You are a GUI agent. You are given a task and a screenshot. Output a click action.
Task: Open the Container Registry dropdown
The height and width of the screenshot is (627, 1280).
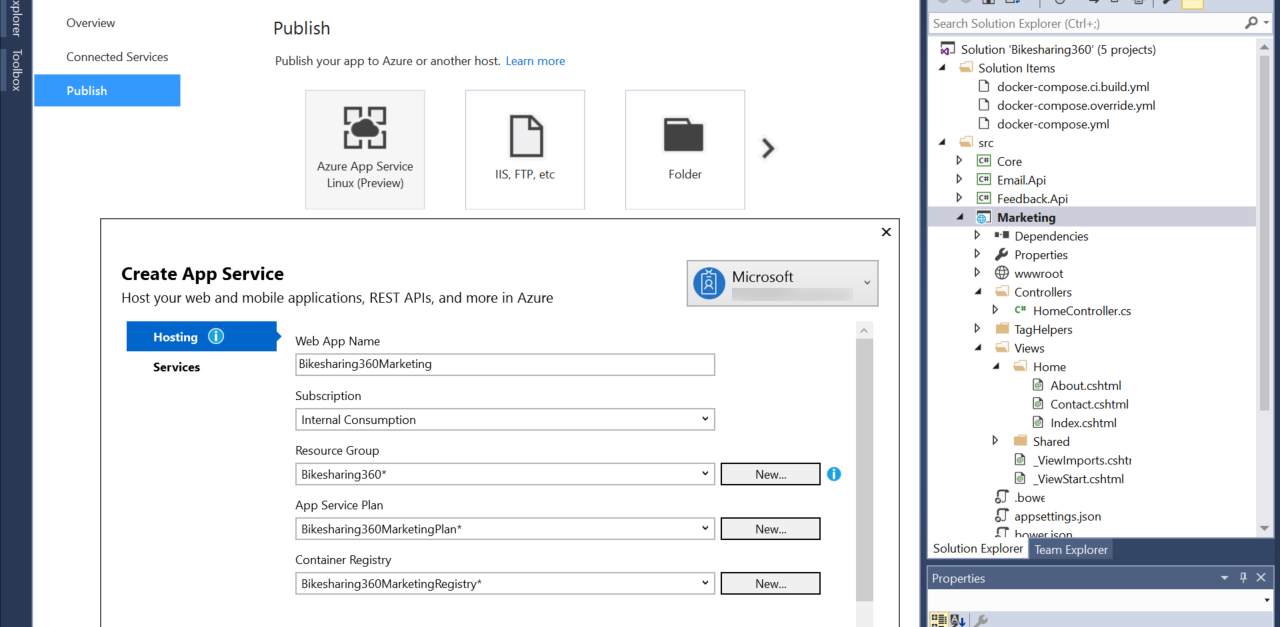[705, 583]
